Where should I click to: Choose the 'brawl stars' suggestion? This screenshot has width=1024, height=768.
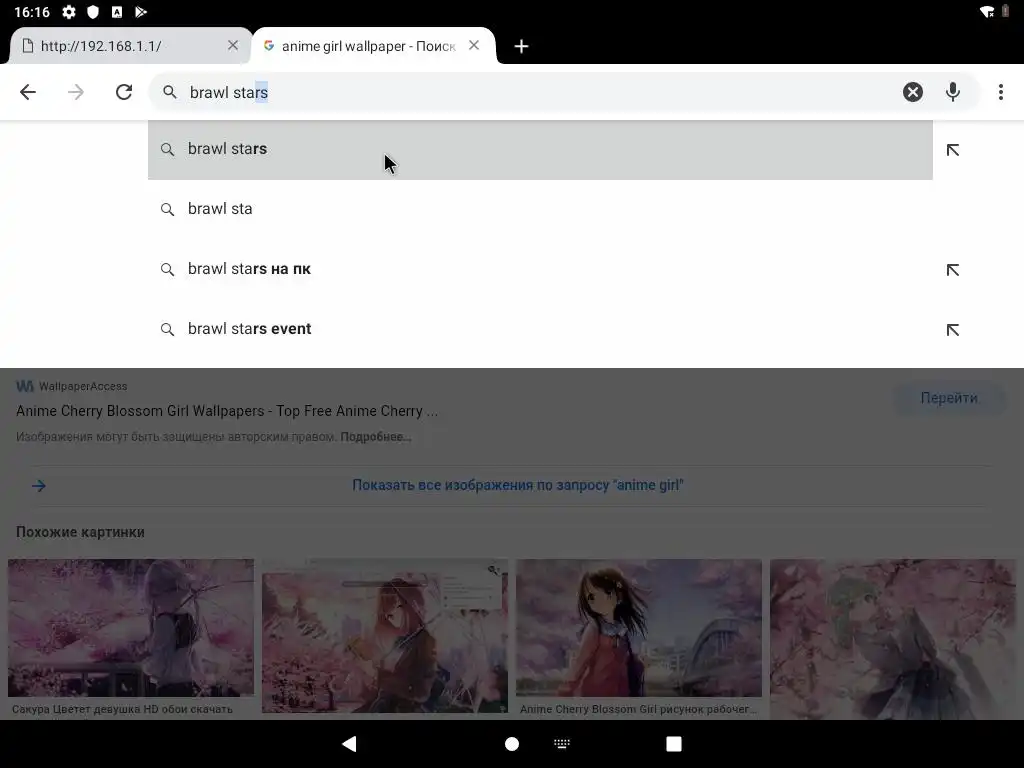click(540, 150)
